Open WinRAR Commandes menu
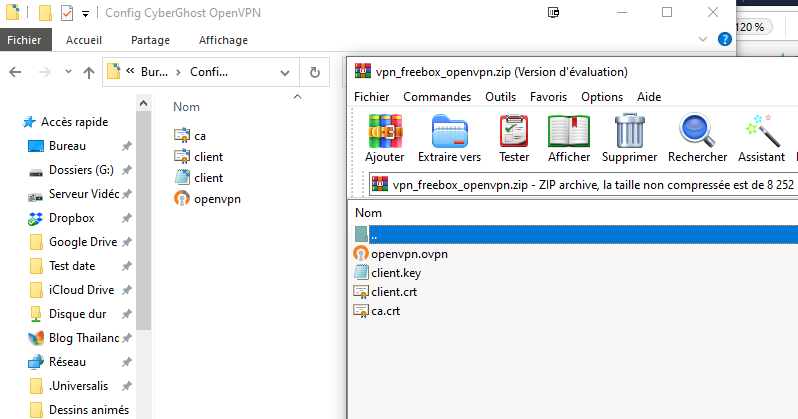The width and height of the screenshot is (798, 419). point(437,97)
